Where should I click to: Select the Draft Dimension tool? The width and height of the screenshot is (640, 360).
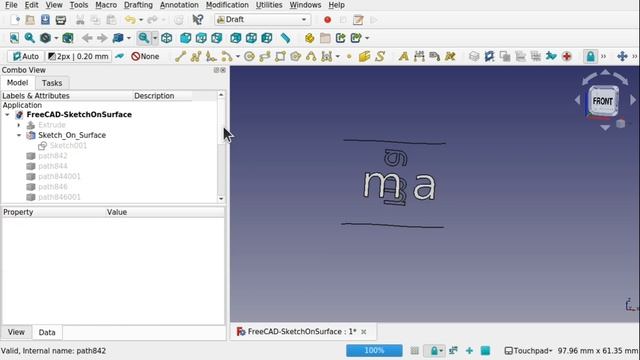(419, 56)
